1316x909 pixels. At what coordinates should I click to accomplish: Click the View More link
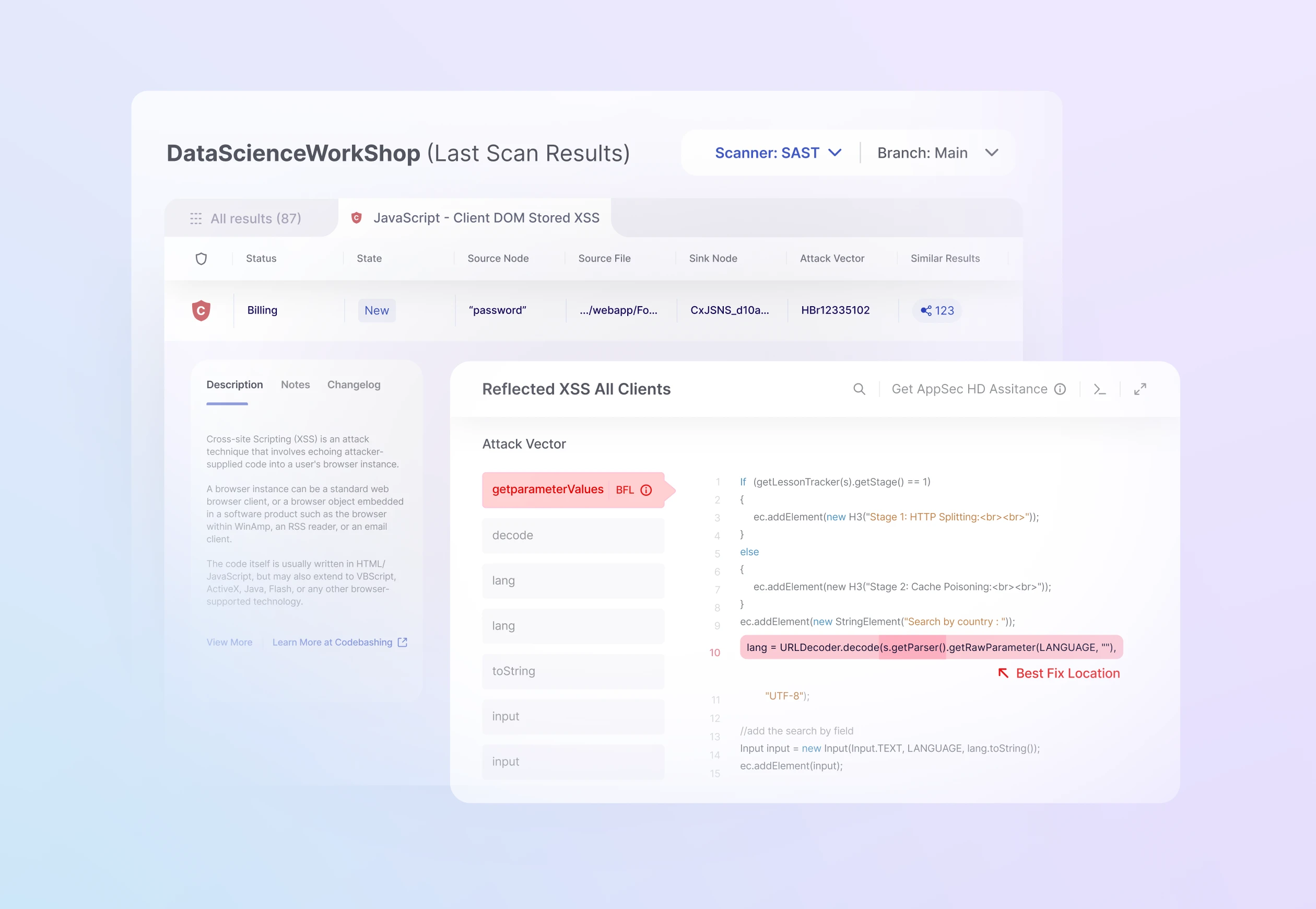pos(229,642)
